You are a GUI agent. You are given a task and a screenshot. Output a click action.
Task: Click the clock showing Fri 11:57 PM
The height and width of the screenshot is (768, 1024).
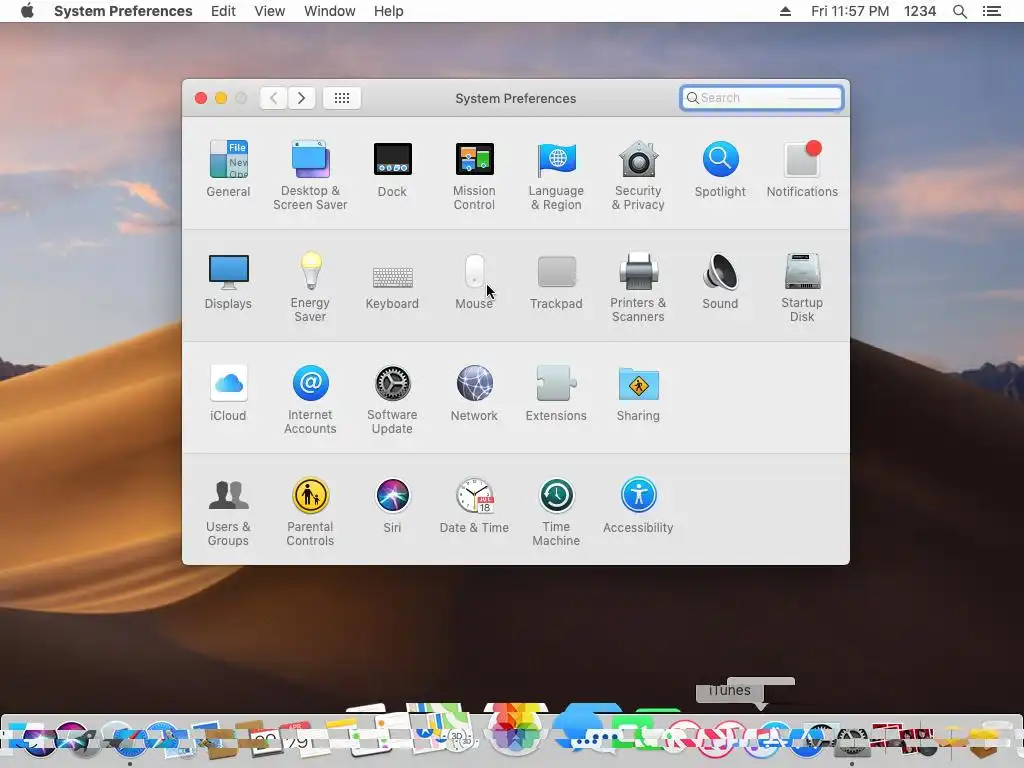coord(850,11)
